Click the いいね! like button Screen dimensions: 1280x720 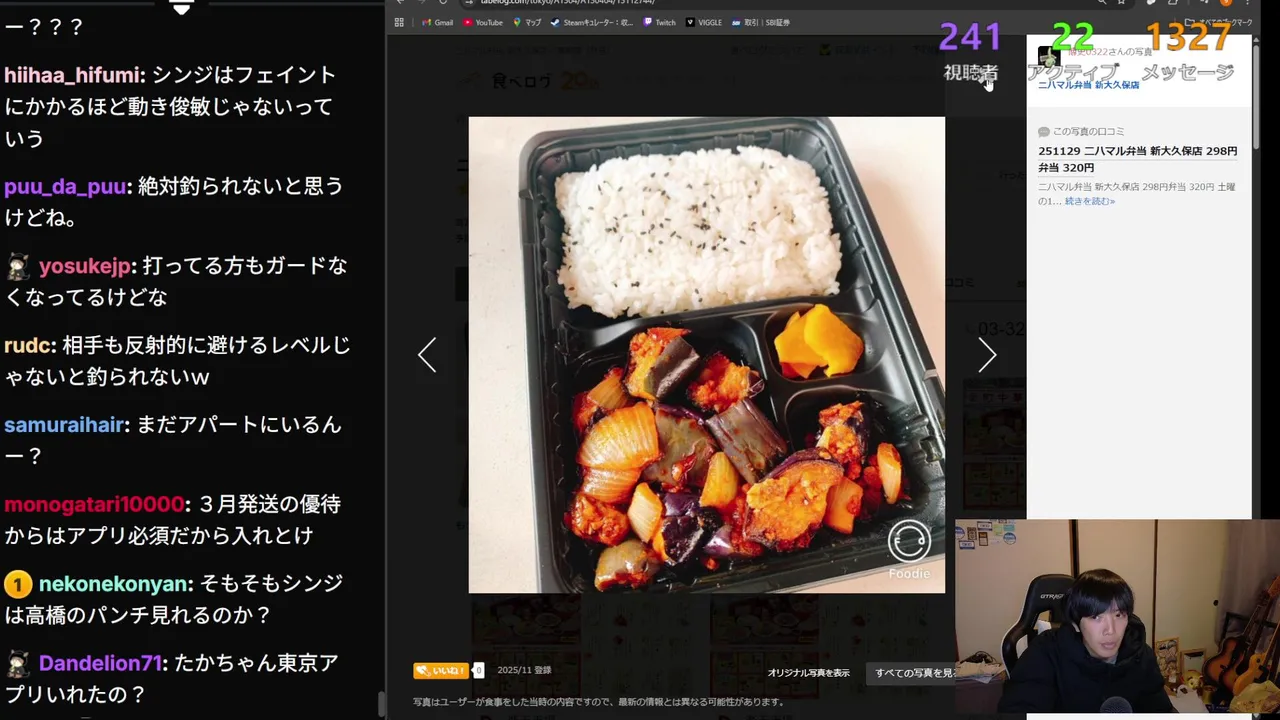coord(441,670)
